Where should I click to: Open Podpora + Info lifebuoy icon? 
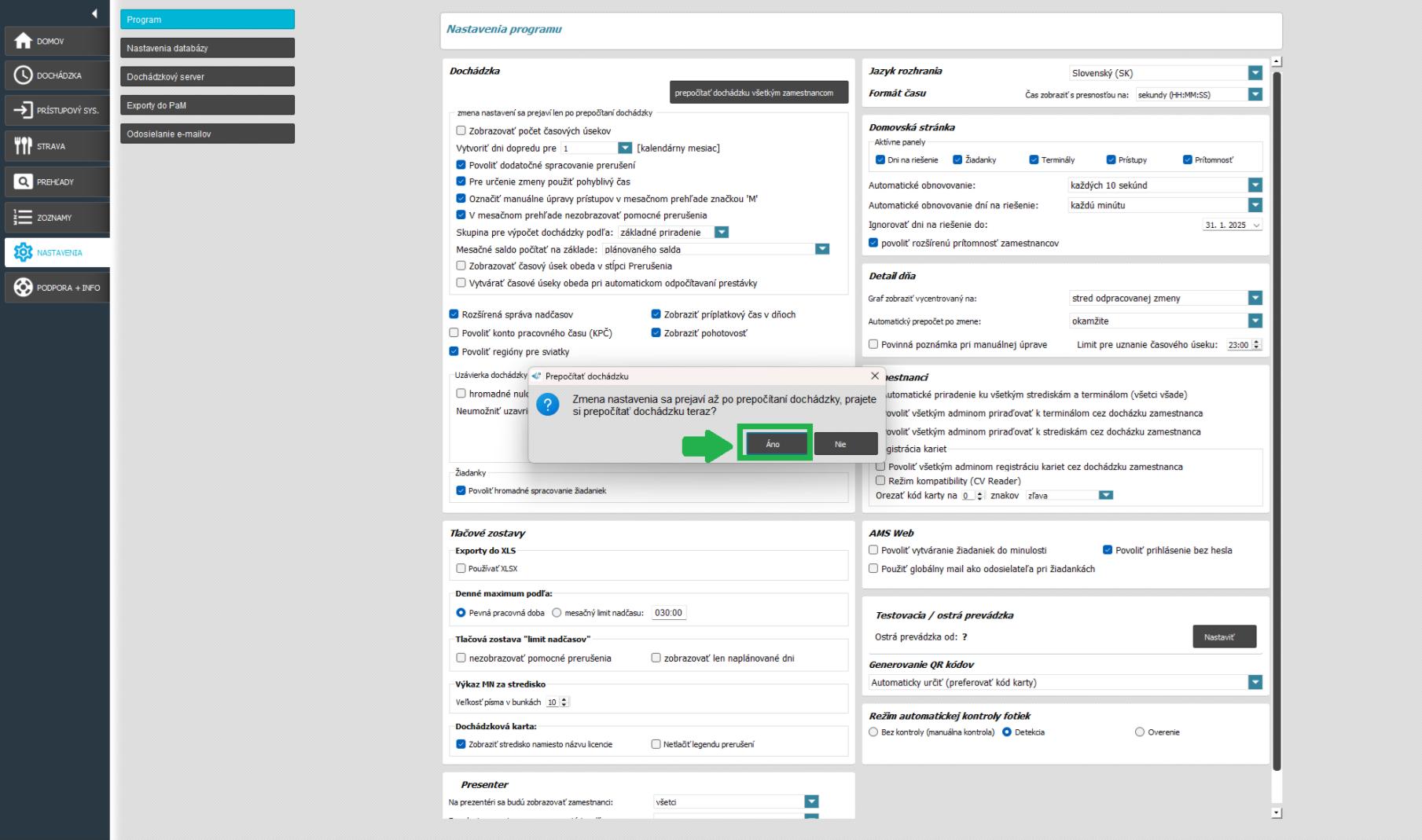click(24, 288)
